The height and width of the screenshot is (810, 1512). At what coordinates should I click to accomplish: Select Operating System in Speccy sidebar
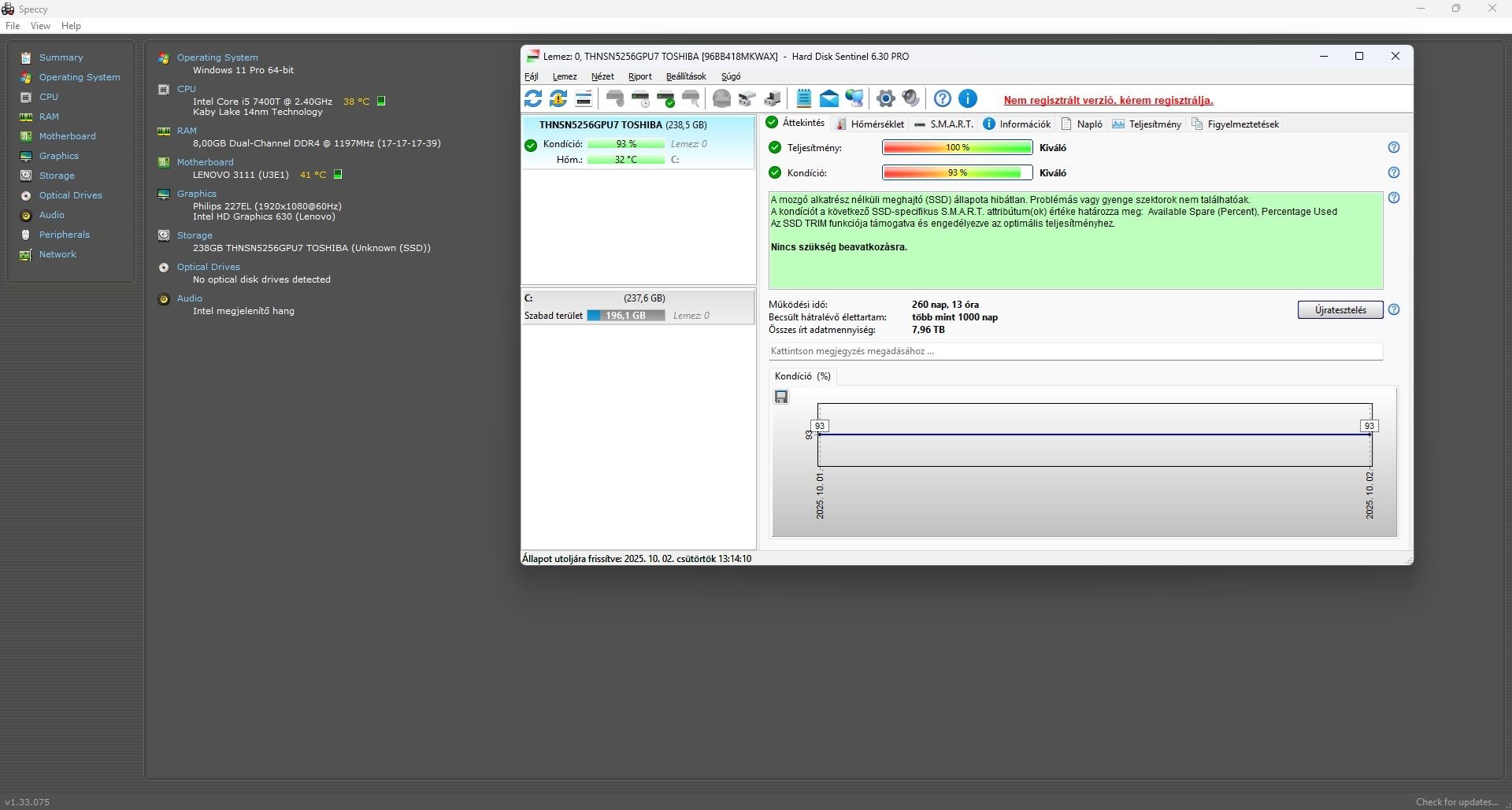click(x=80, y=77)
